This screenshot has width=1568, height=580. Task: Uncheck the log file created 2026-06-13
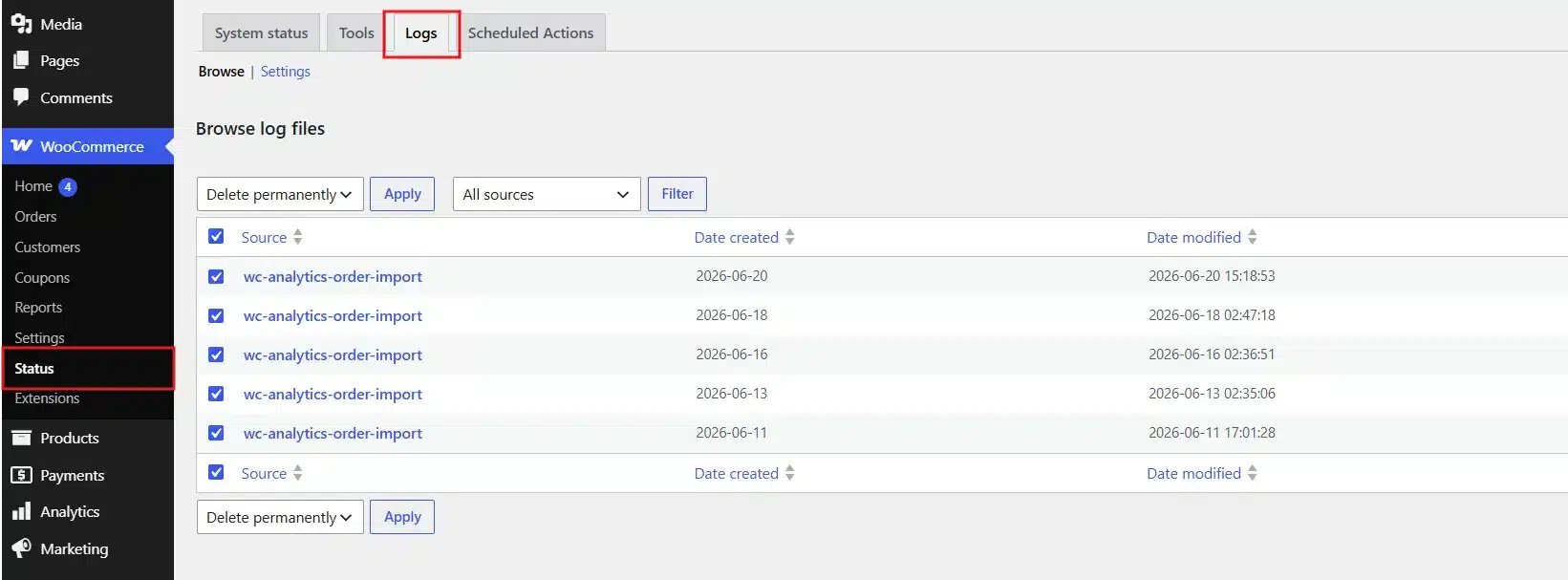pyautogui.click(x=216, y=394)
